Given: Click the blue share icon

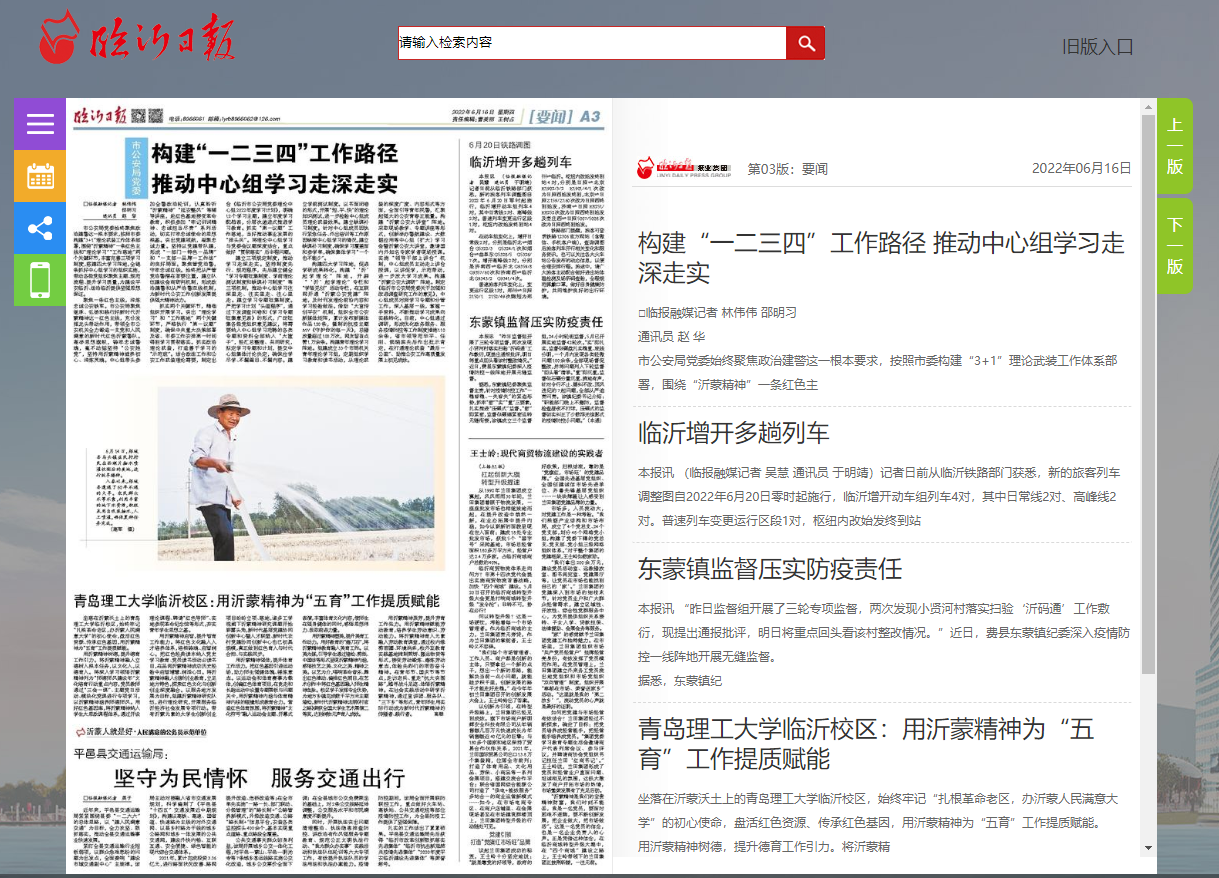Looking at the screenshot, I should (40, 228).
